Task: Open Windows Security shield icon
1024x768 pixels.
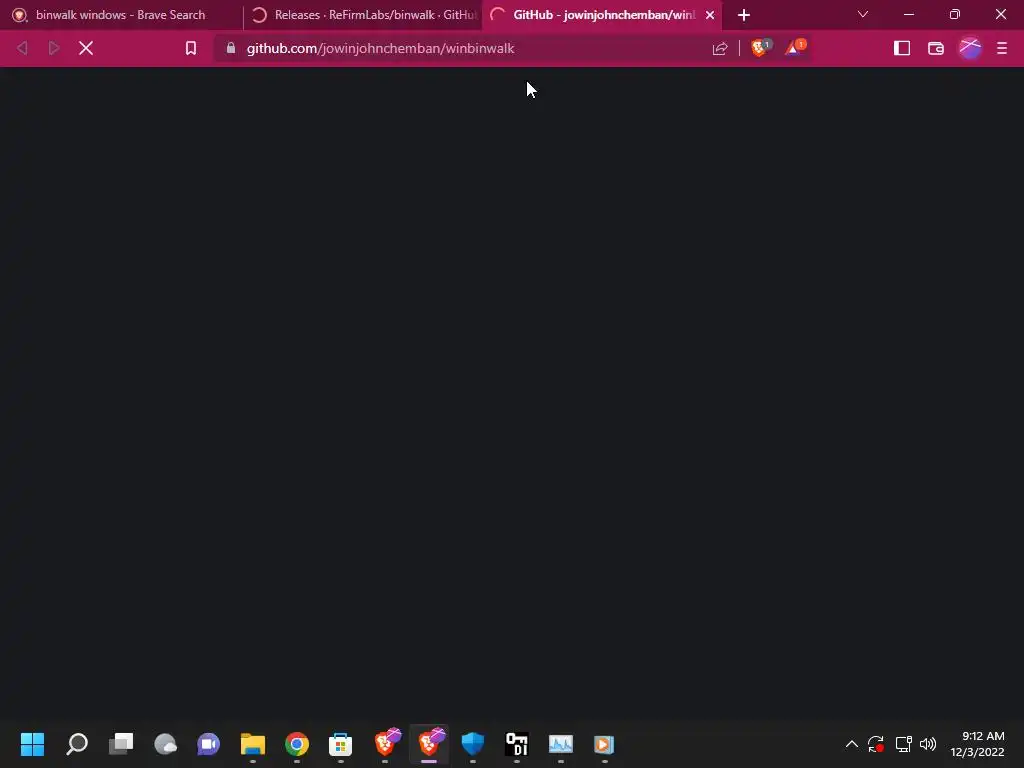Action: click(x=473, y=744)
